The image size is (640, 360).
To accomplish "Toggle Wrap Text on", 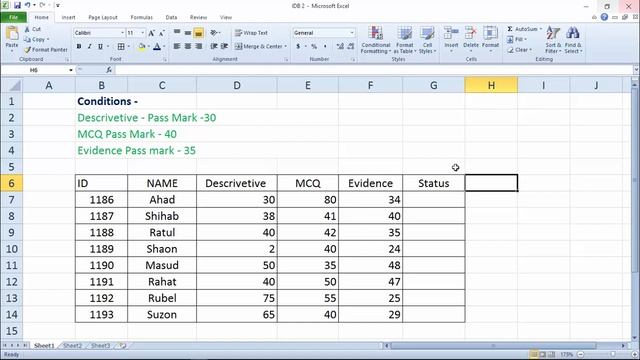I will (251, 33).
